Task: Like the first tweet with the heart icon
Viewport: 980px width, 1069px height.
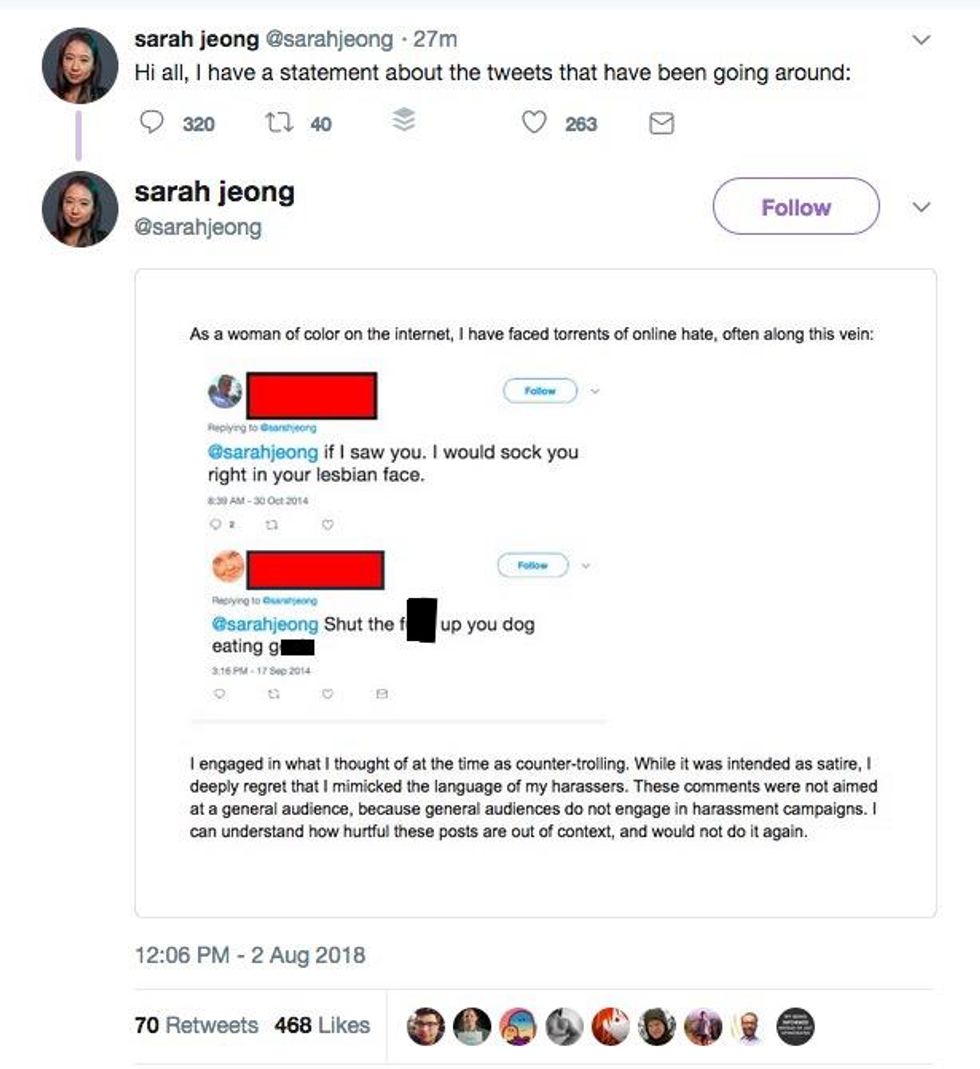Action: point(536,123)
